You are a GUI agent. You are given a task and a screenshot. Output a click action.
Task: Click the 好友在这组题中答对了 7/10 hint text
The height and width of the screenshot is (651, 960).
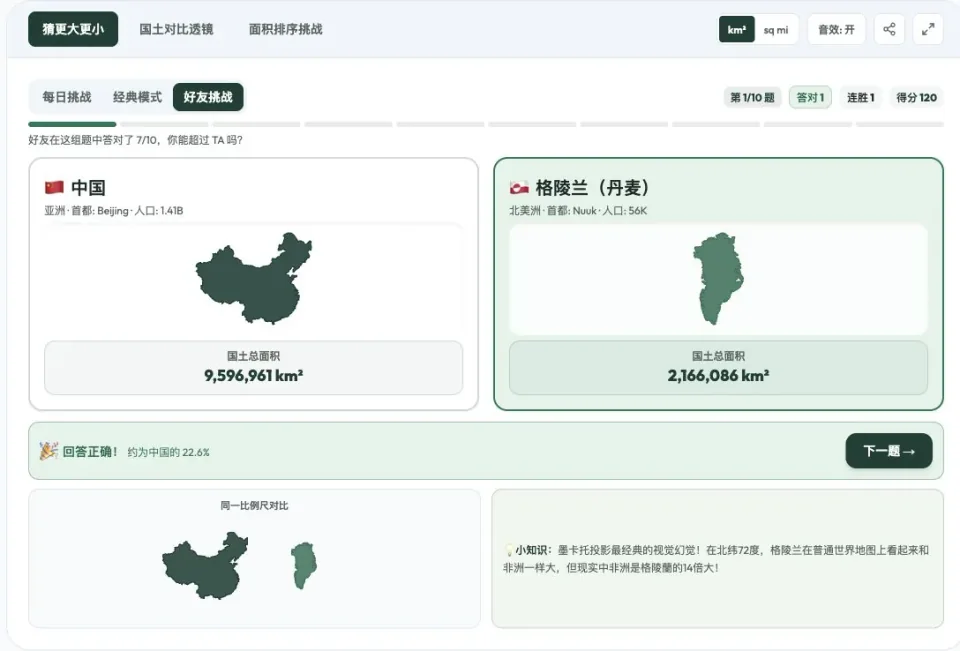pyautogui.click(x=135, y=140)
